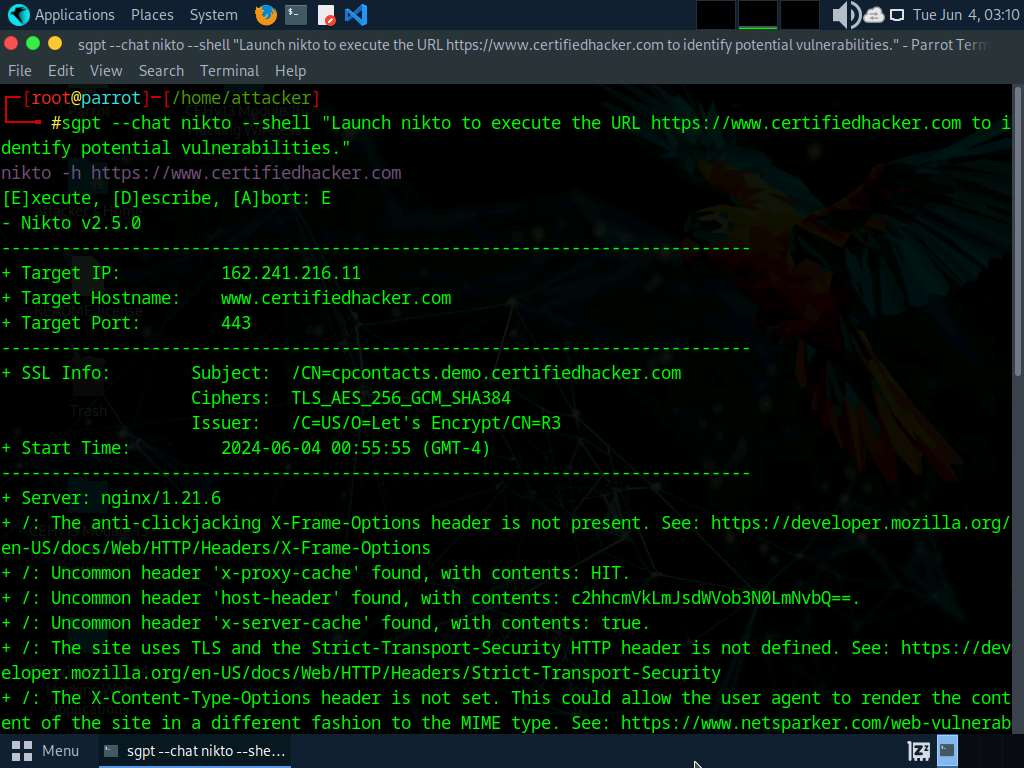
Task: Open the System menu
Action: tap(213, 15)
